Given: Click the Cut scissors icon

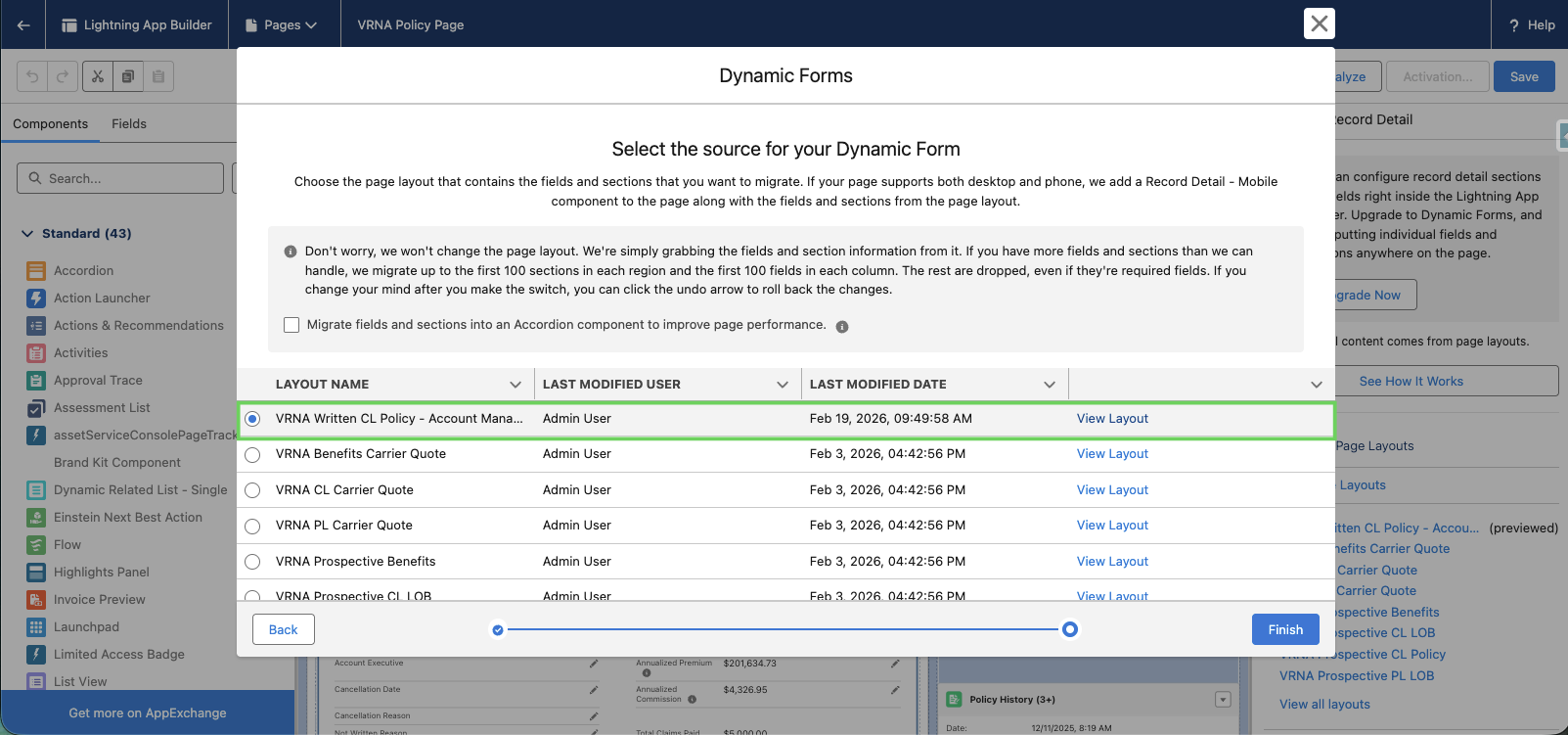Looking at the screenshot, I should coord(98,76).
